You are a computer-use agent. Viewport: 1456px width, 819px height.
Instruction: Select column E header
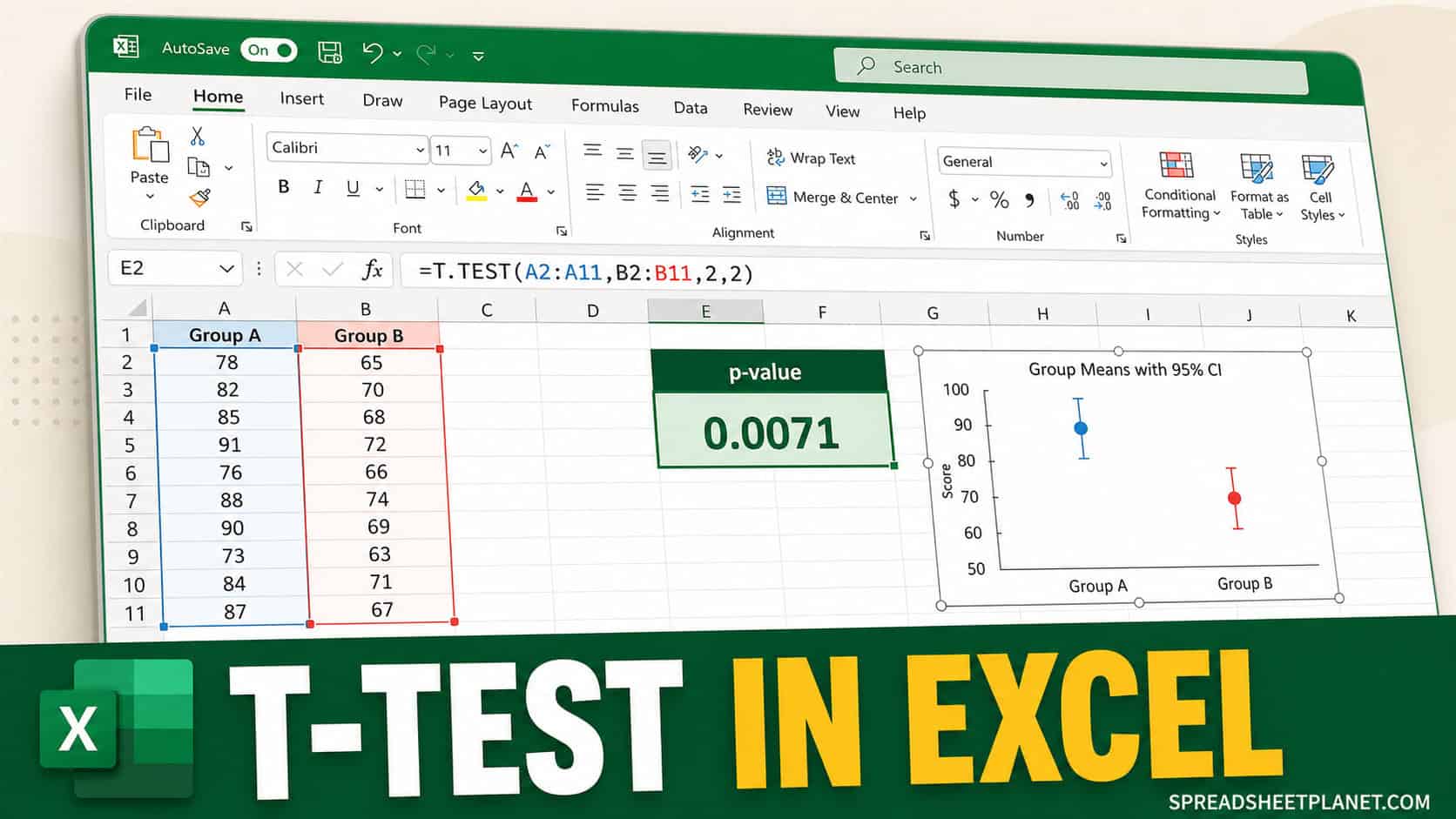705,312
